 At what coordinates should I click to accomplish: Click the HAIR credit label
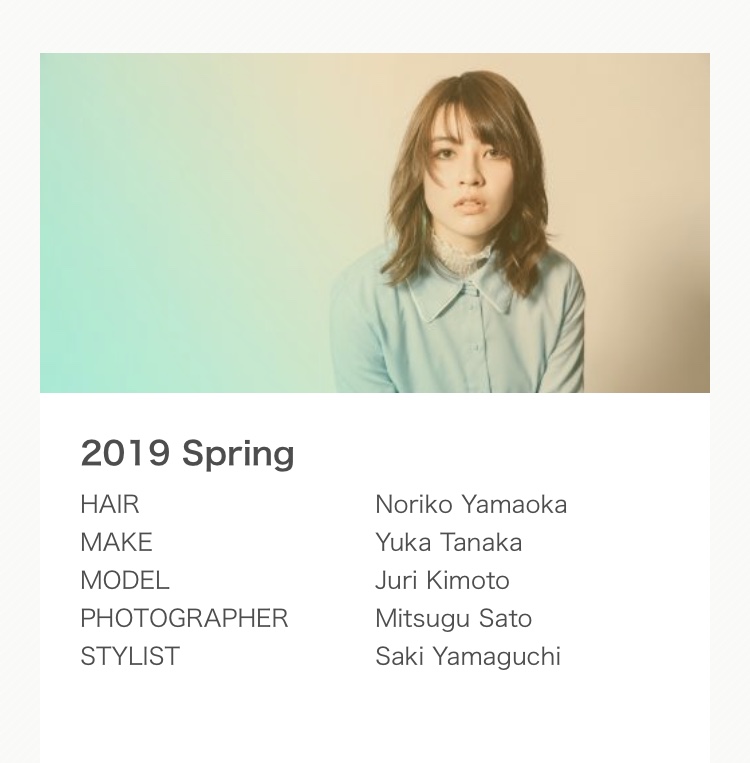110,504
